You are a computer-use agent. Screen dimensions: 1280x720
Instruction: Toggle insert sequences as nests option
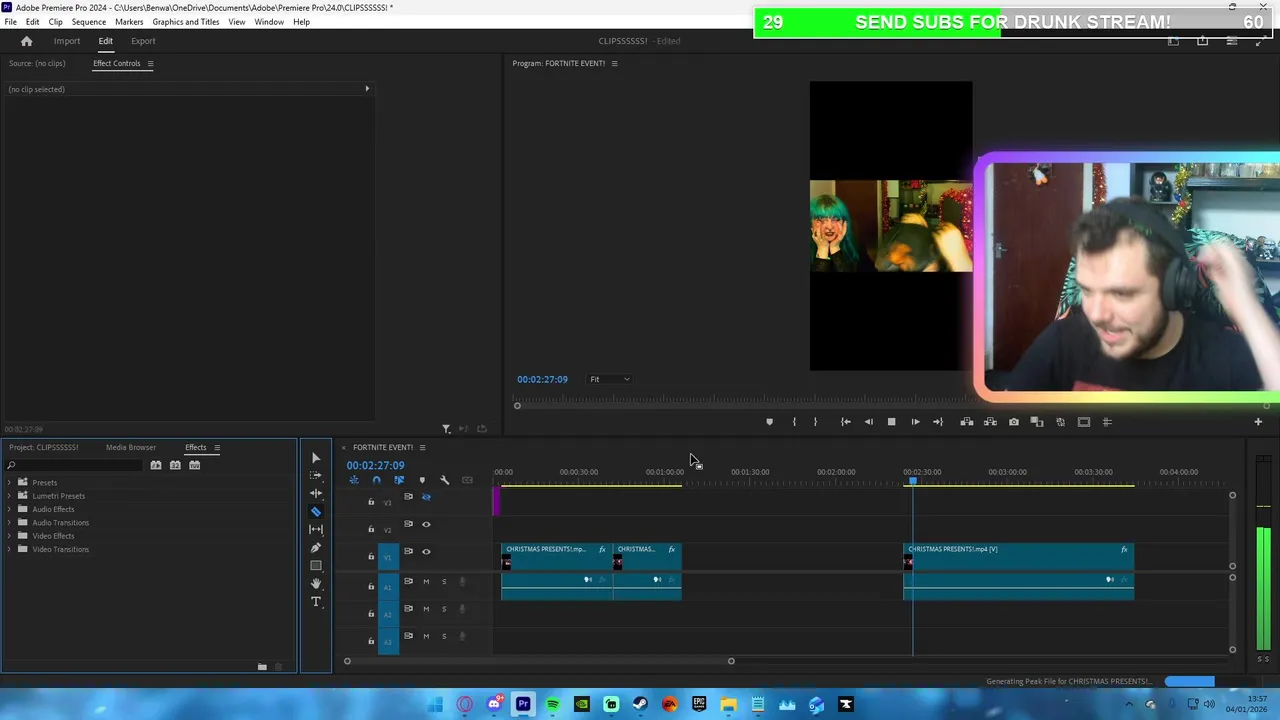[354, 480]
